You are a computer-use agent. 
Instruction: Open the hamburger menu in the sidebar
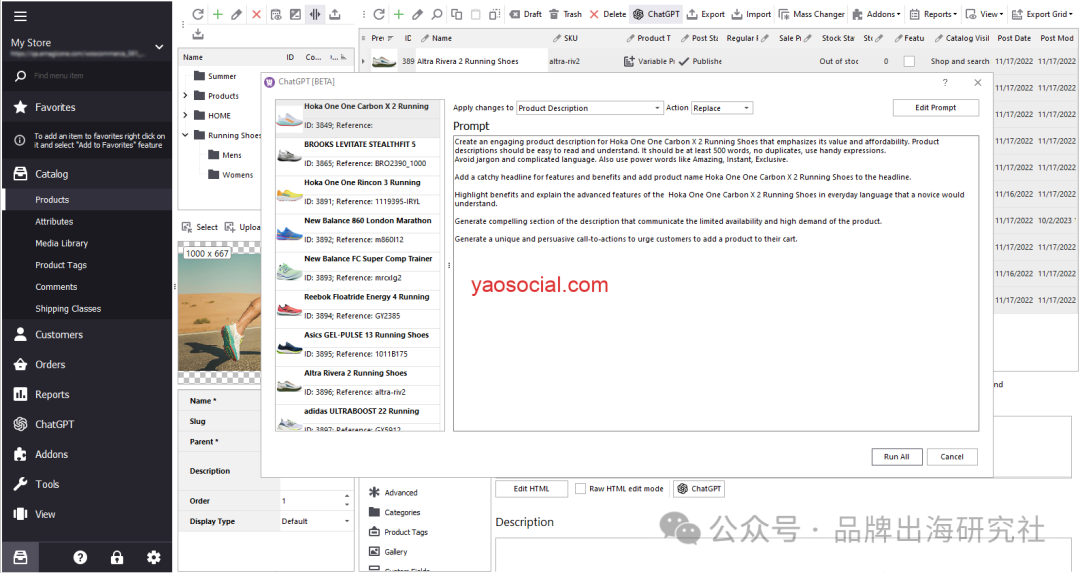21,16
